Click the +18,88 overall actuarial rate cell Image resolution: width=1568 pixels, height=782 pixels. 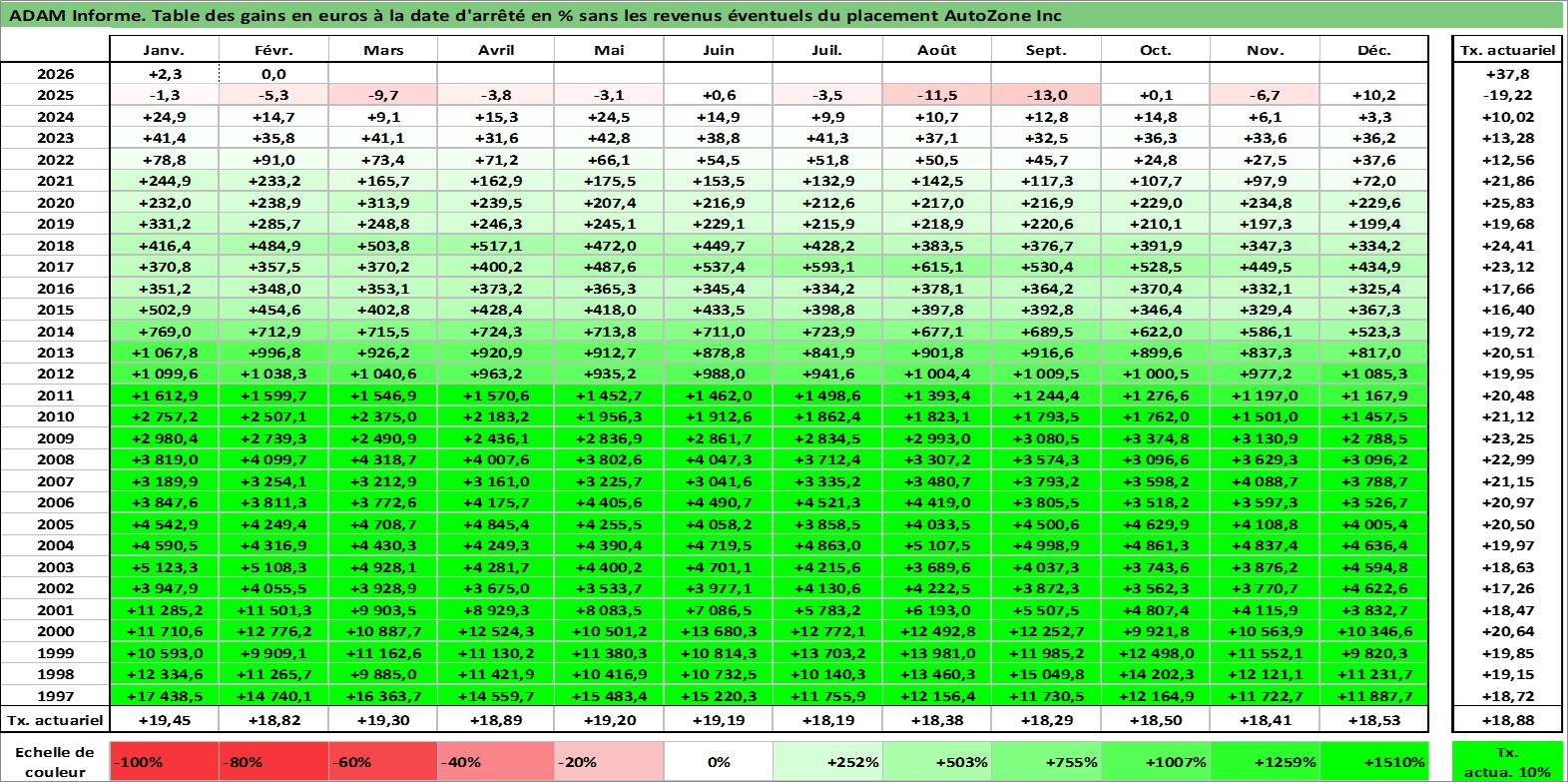click(1507, 720)
